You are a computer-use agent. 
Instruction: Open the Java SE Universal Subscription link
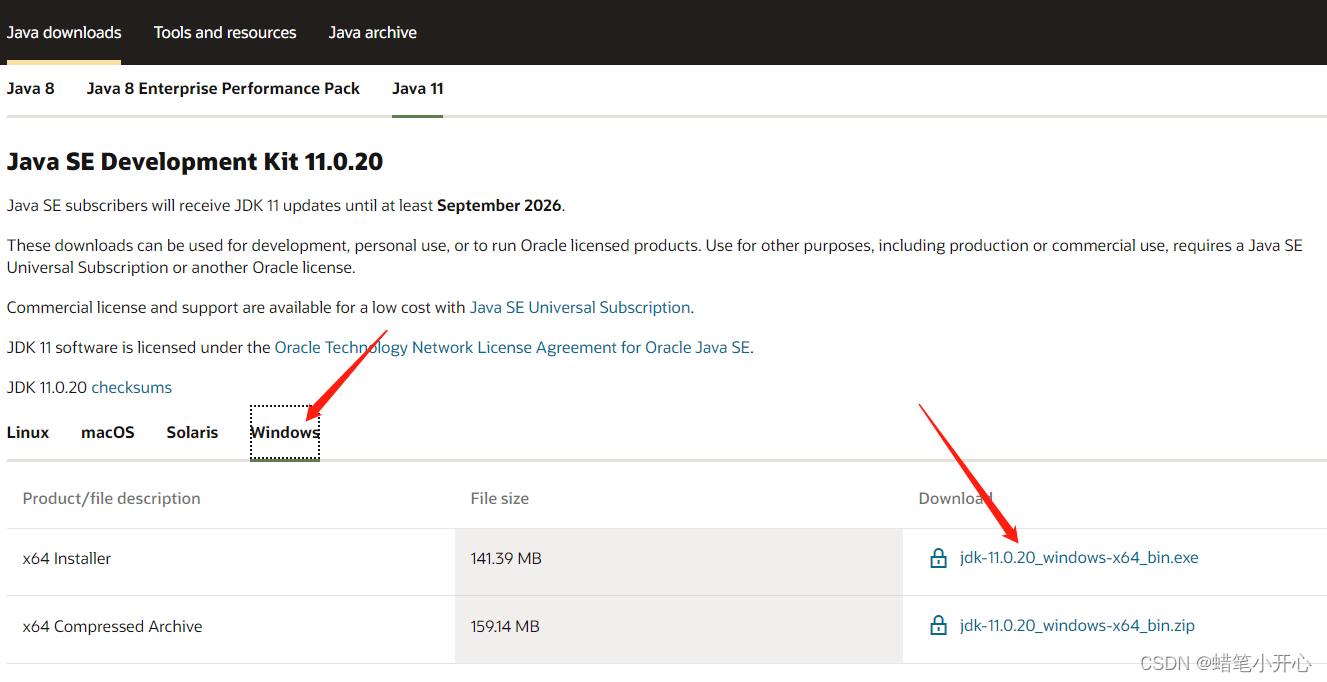(x=580, y=308)
